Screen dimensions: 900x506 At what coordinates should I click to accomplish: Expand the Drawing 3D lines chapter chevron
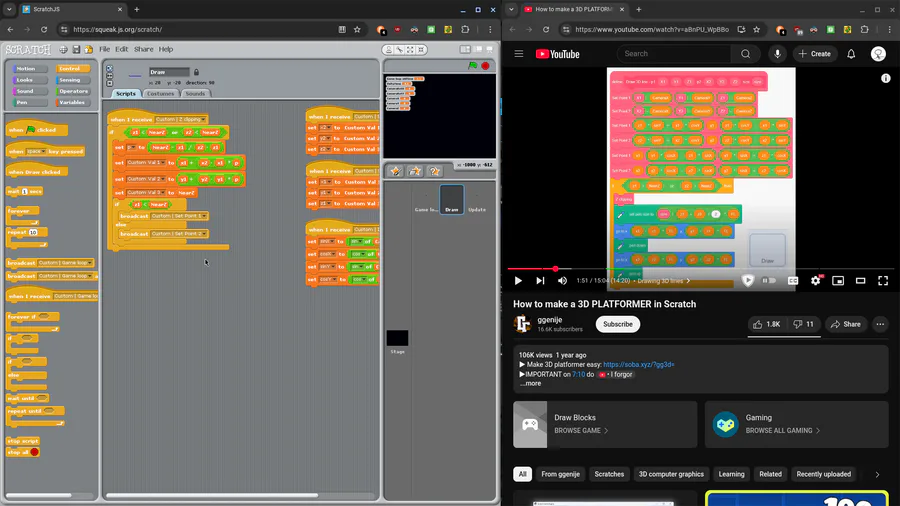(x=688, y=281)
